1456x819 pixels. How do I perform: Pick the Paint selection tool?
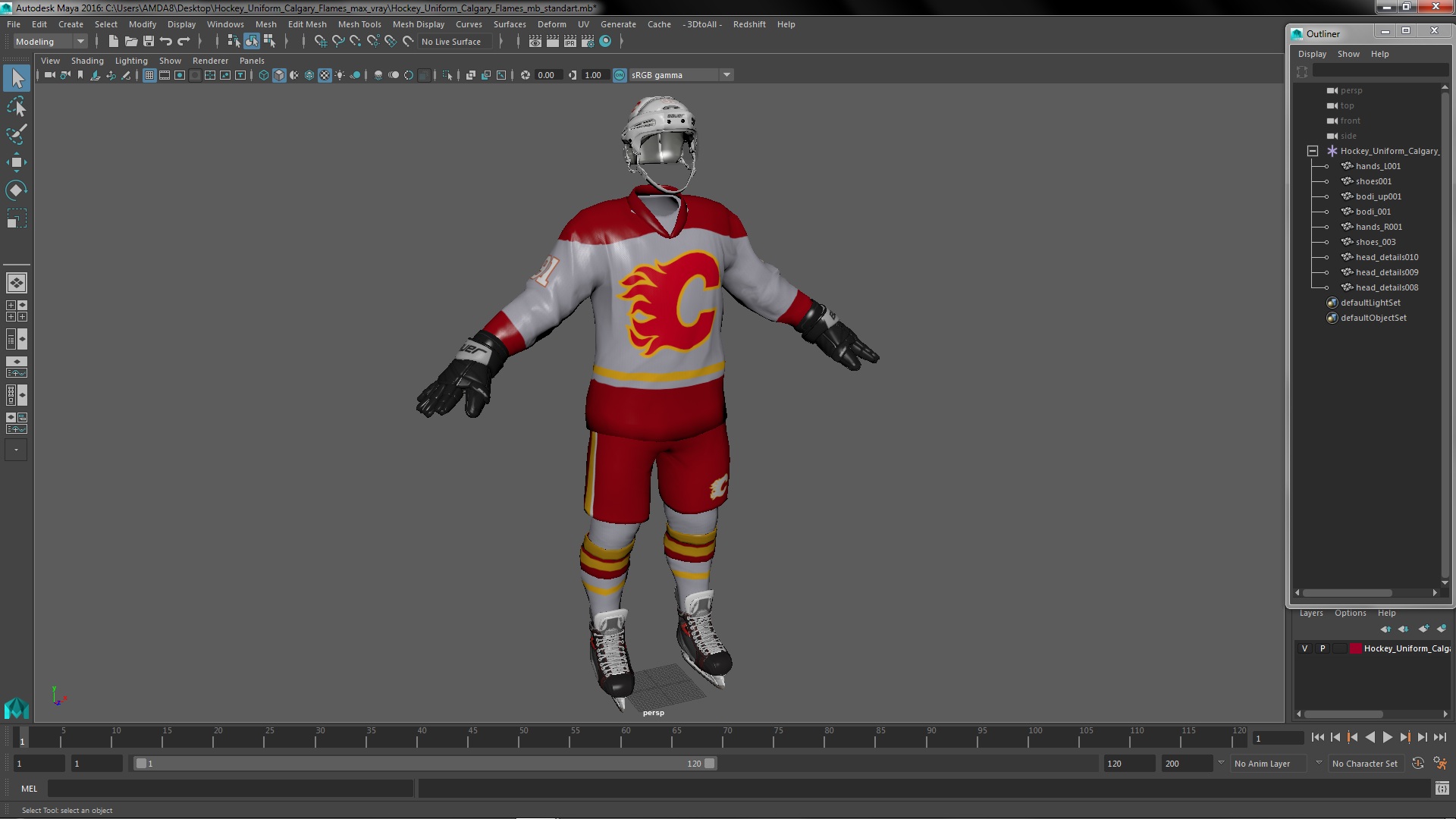(x=17, y=134)
